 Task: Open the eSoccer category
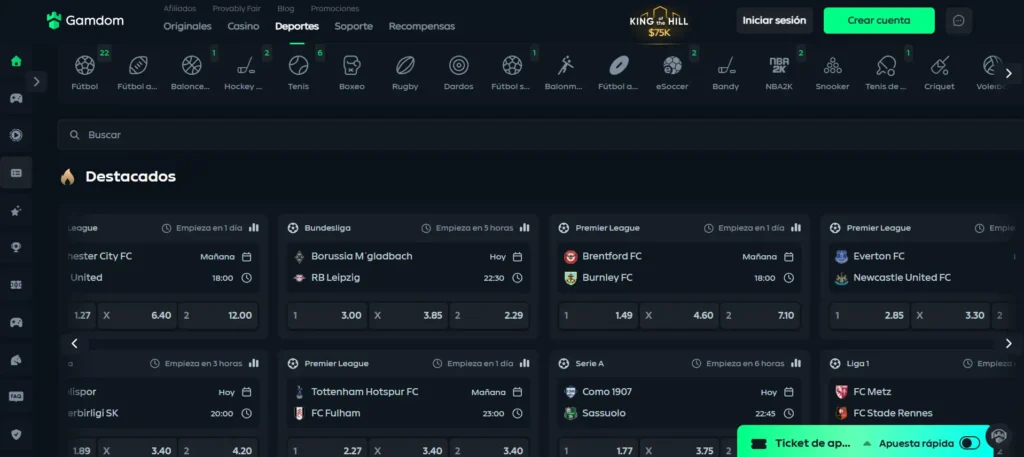(x=672, y=72)
